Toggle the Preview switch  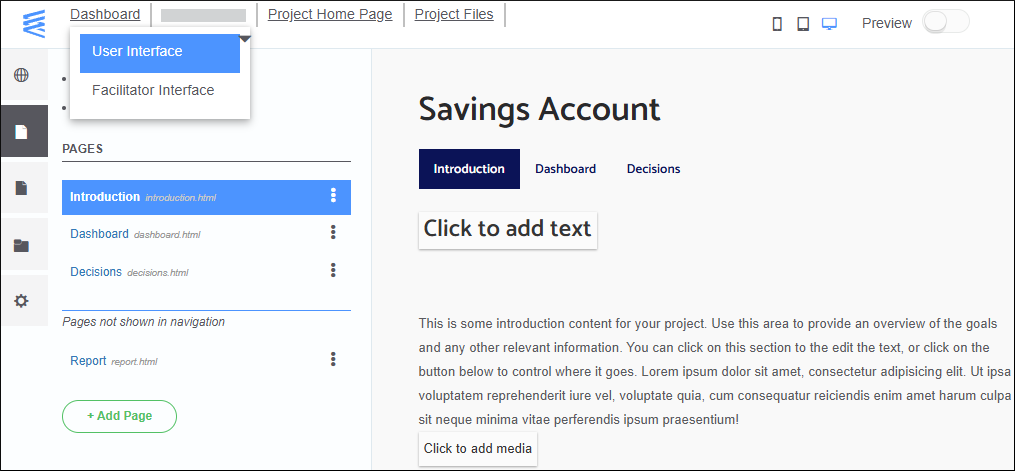tap(946, 22)
